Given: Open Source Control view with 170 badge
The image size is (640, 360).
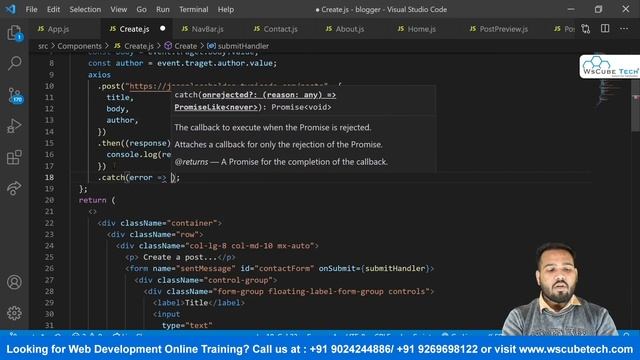Looking at the screenshot, I should click(x=14, y=95).
